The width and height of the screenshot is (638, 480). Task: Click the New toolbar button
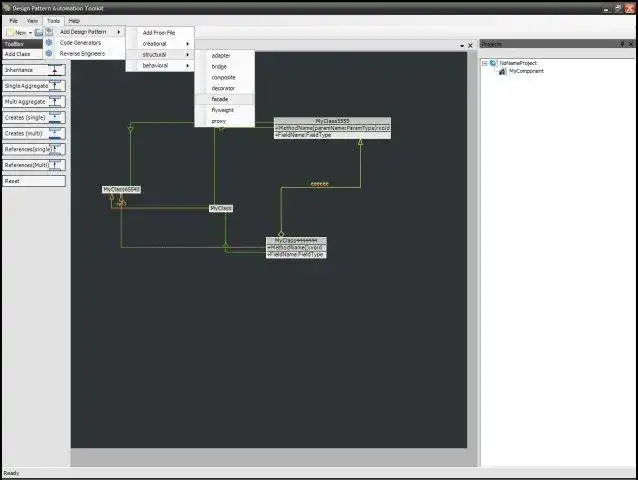click(17, 33)
